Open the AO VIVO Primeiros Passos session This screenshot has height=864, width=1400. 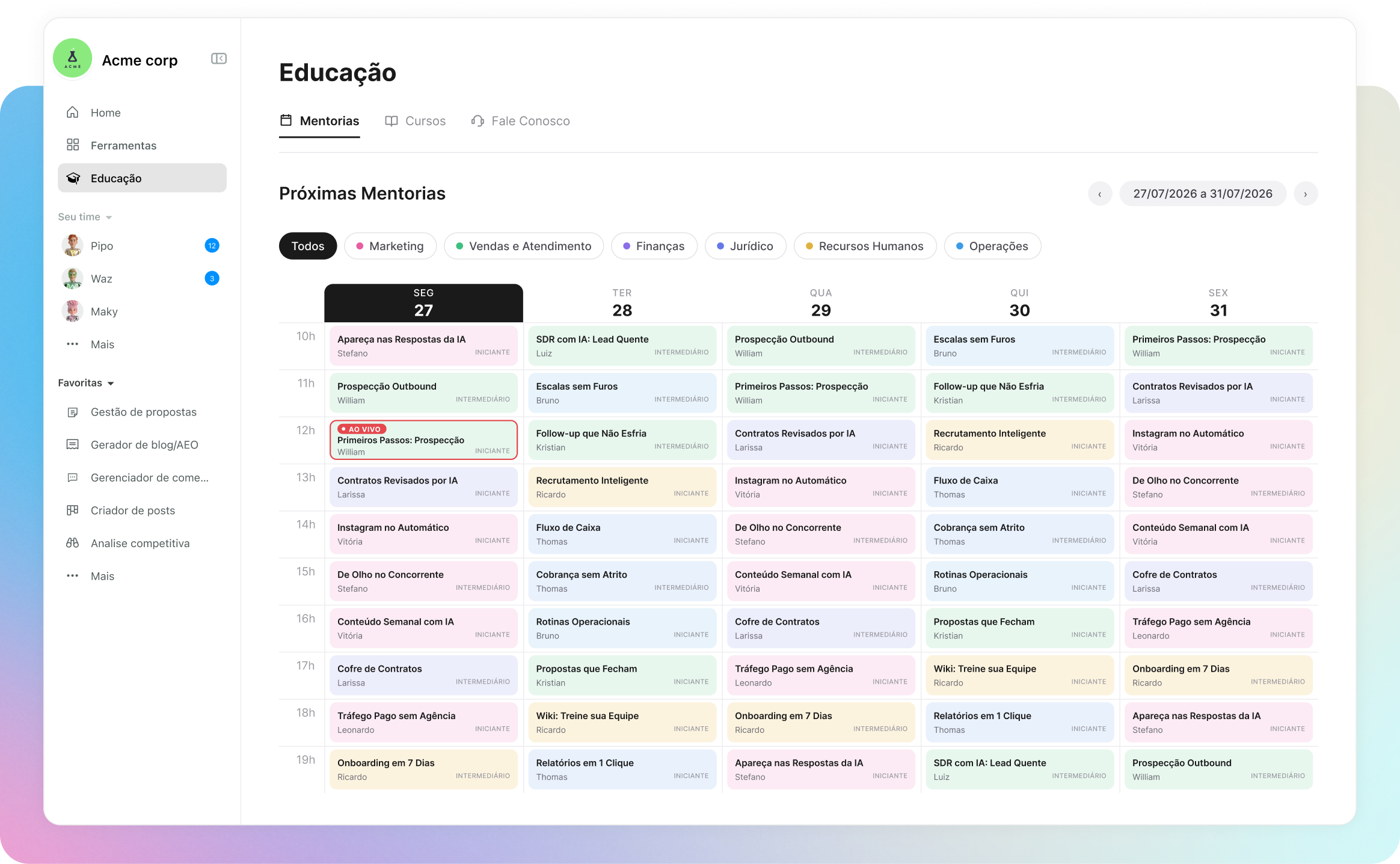(423, 440)
